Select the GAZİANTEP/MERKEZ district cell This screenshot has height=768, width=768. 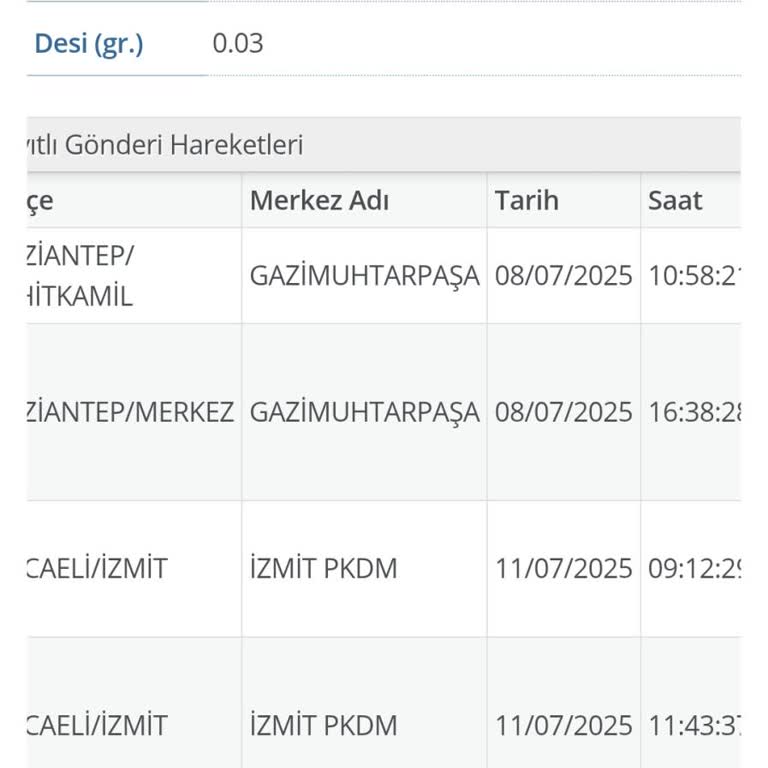click(x=131, y=412)
